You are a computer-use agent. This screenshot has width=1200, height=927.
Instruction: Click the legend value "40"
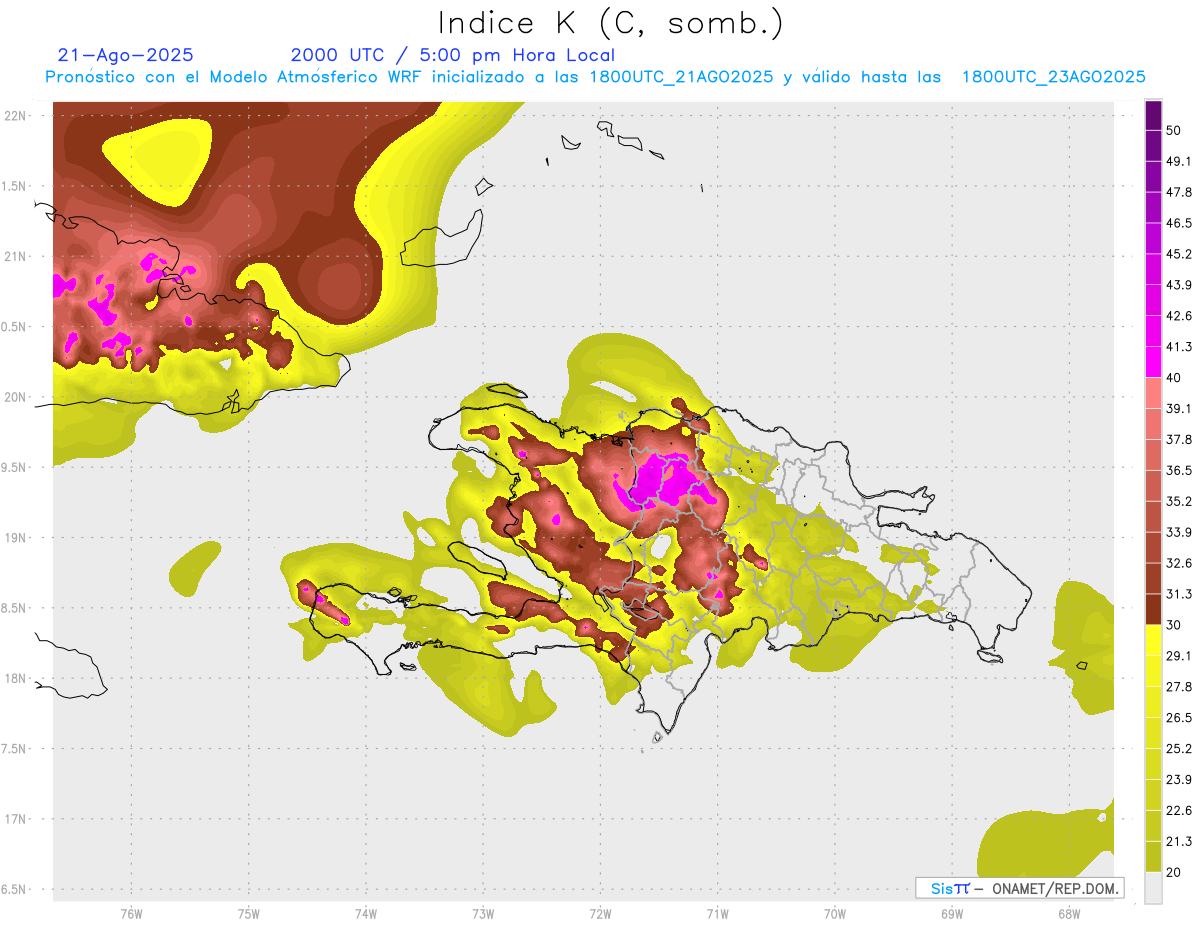point(1174,378)
